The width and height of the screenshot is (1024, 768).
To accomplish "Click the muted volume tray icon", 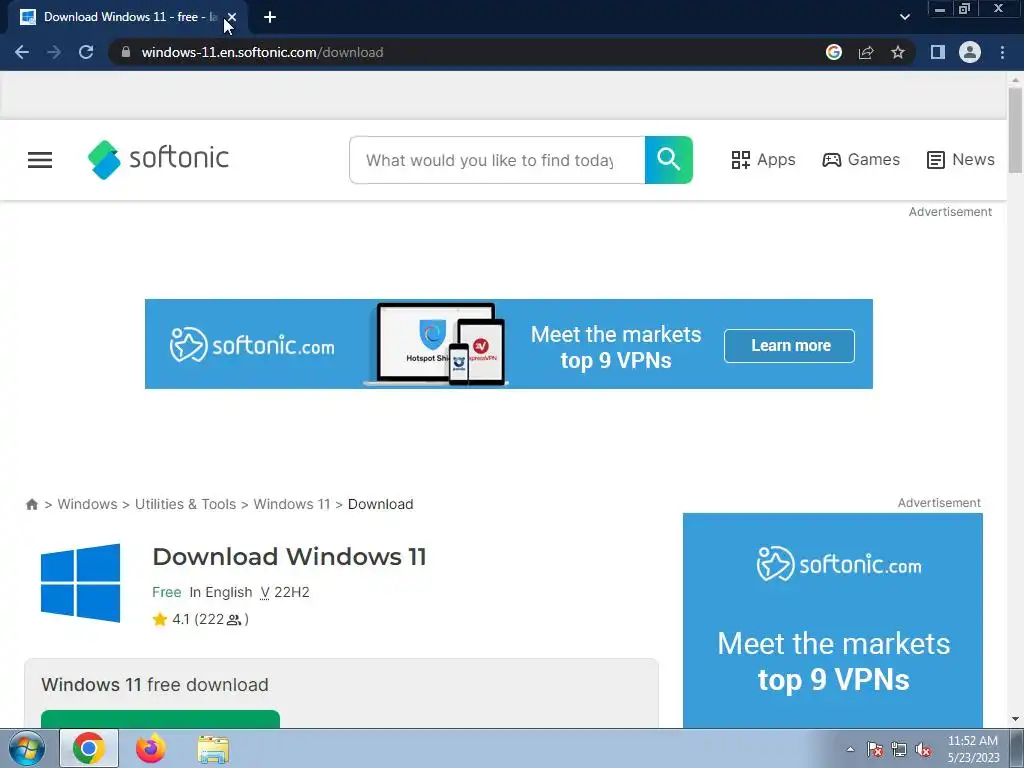I will click(923, 750).
